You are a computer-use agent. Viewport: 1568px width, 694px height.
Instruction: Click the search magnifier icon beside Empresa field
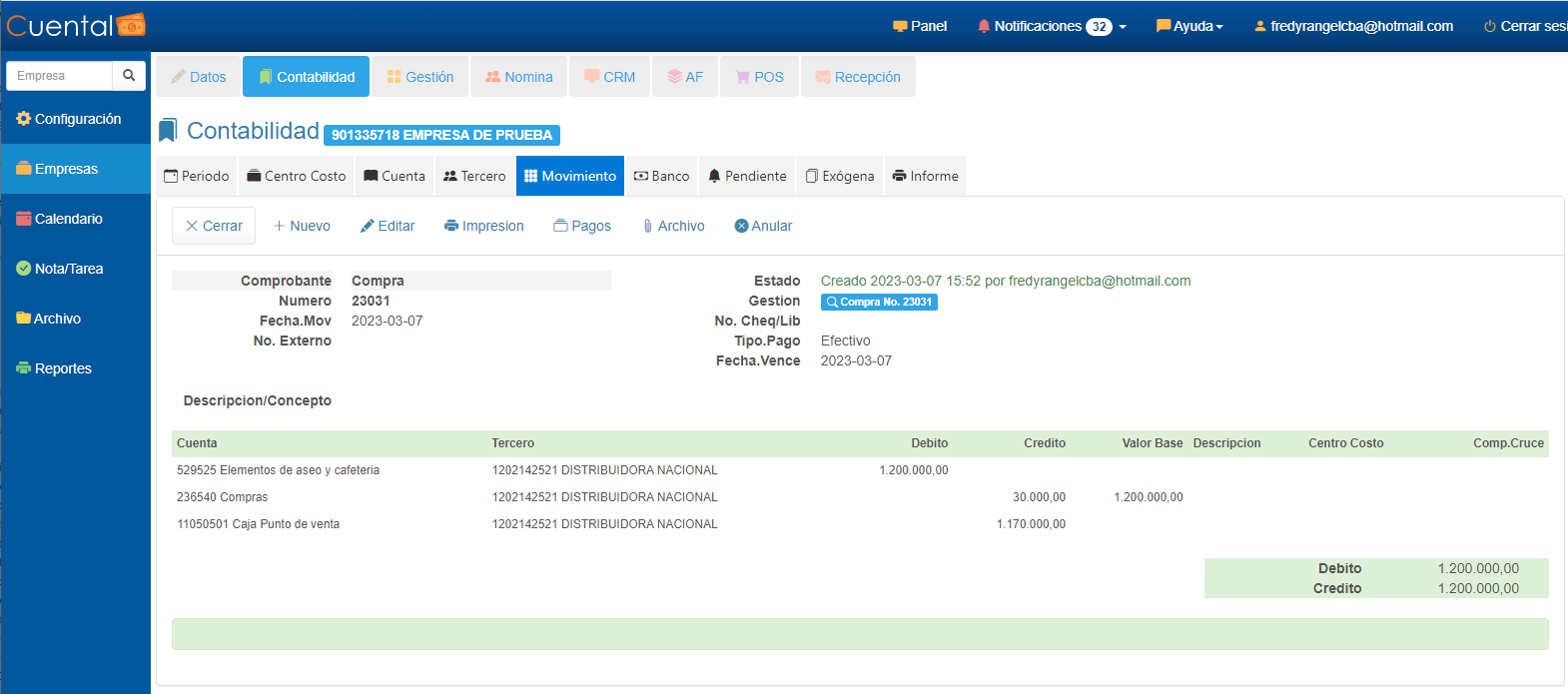[129, 76]
